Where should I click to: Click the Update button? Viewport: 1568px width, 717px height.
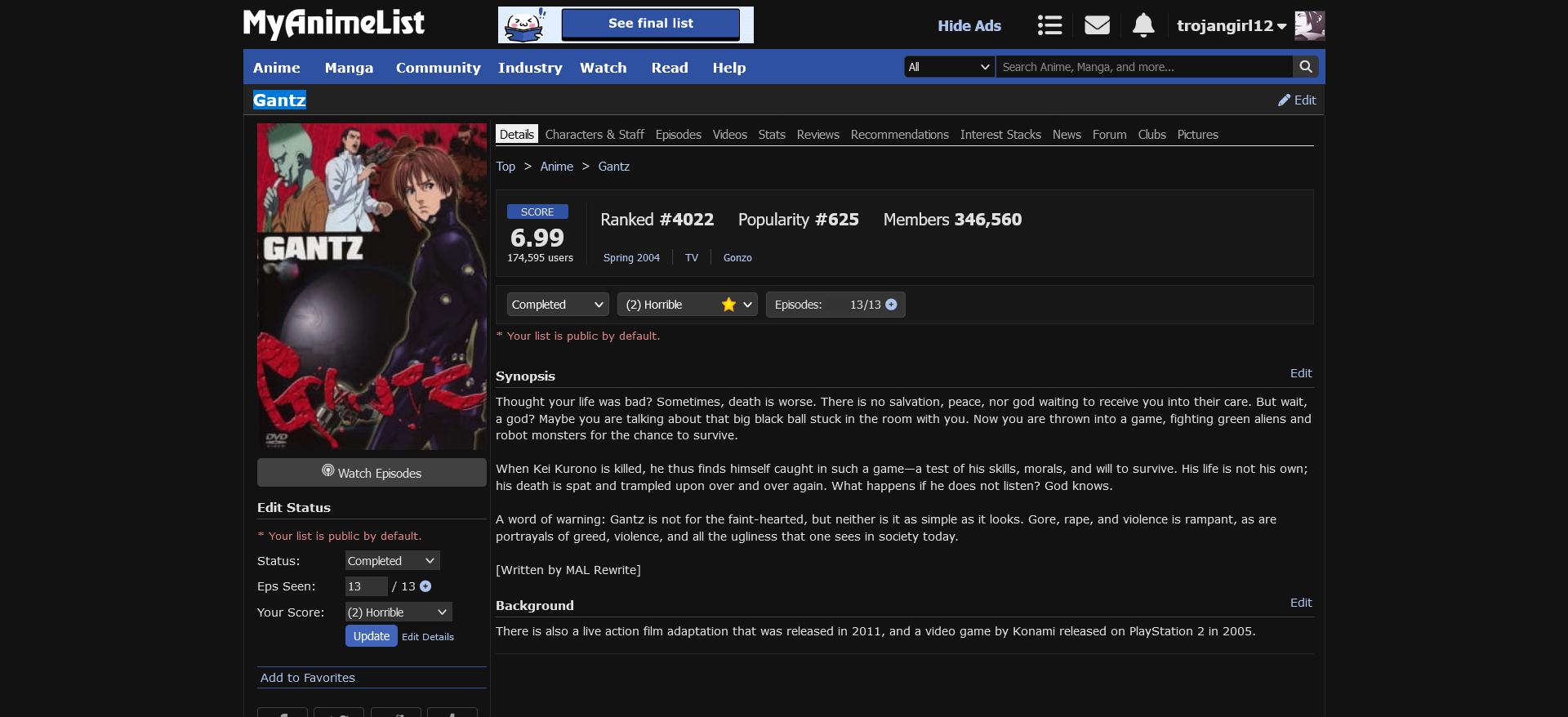(x=372, y=635)
